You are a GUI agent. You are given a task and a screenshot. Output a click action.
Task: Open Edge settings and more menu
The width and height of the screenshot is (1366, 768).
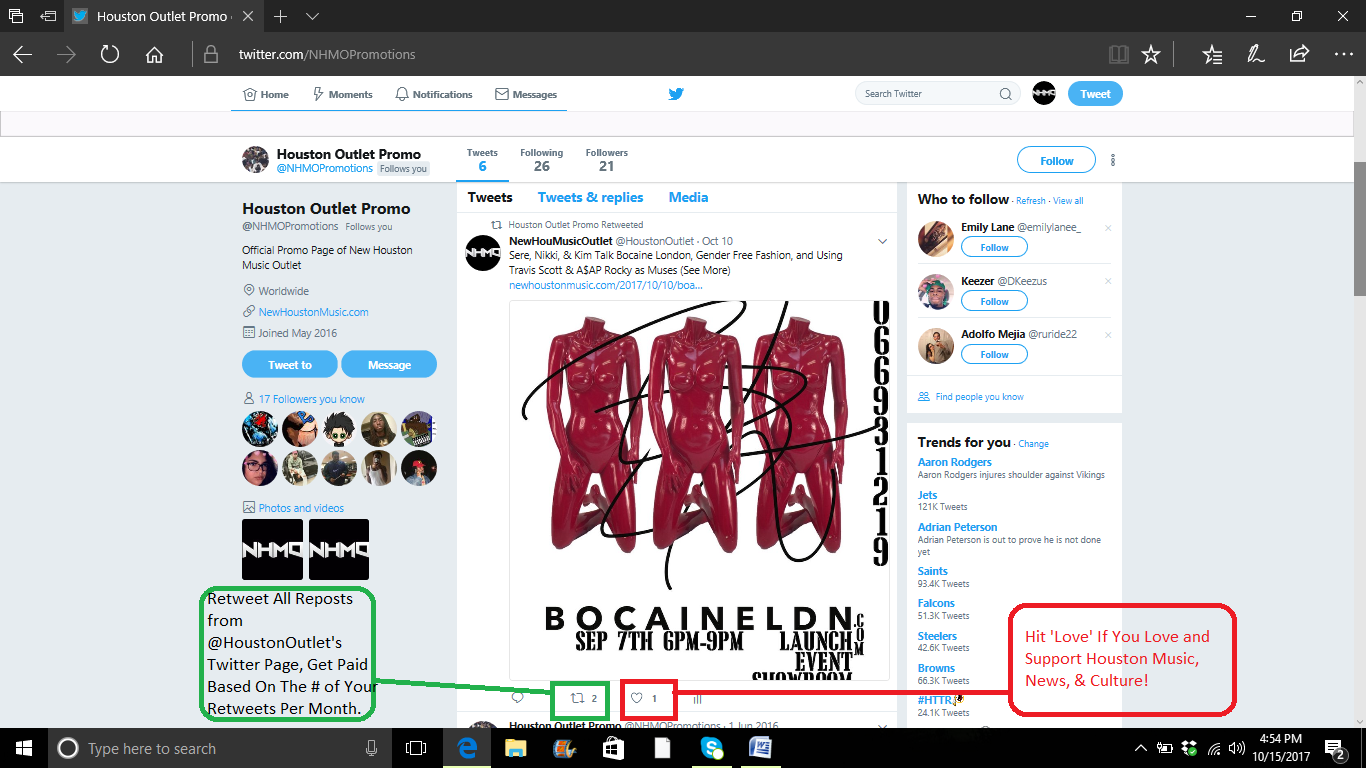tap(1343, 54)
